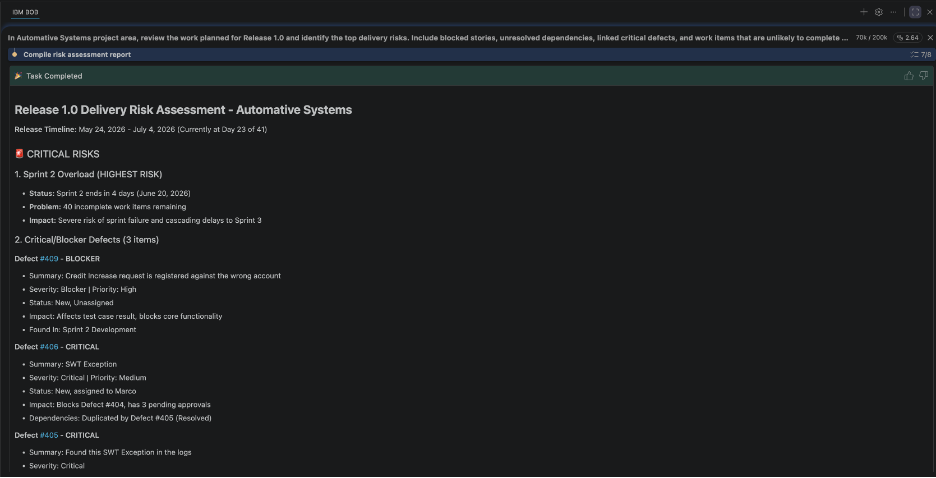Click 'Found this SWT Exception in the logs'

110,452
